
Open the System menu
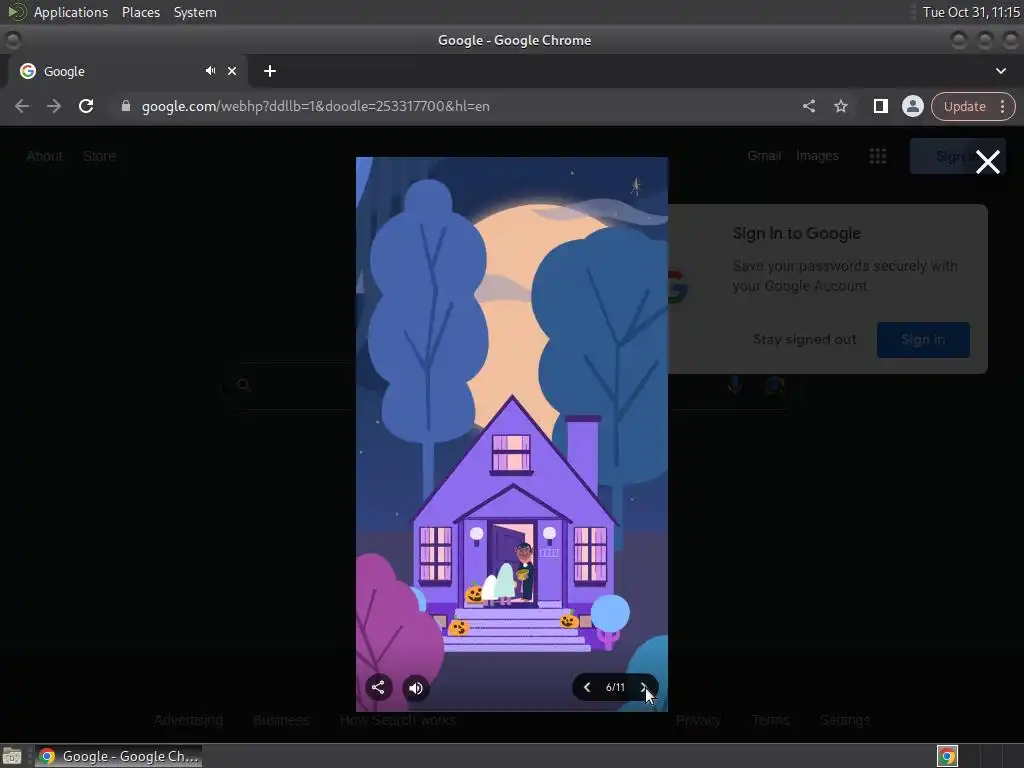tap(195, 12)
